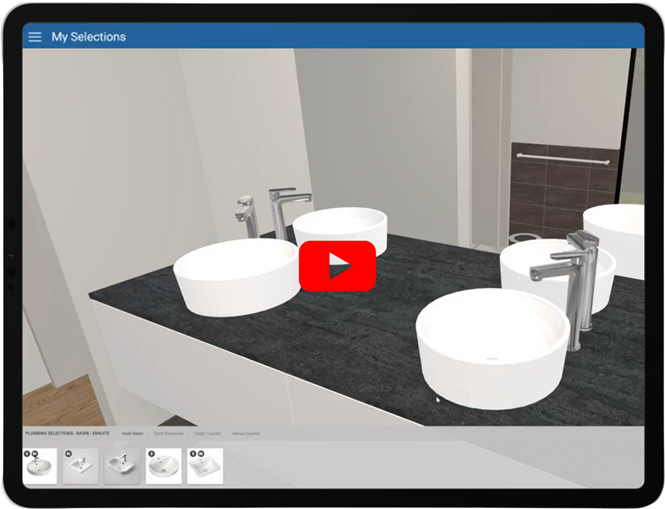Click the dollar badge on fifth thumbnail
The image size is (665, 509).
[x=192, y=454]
